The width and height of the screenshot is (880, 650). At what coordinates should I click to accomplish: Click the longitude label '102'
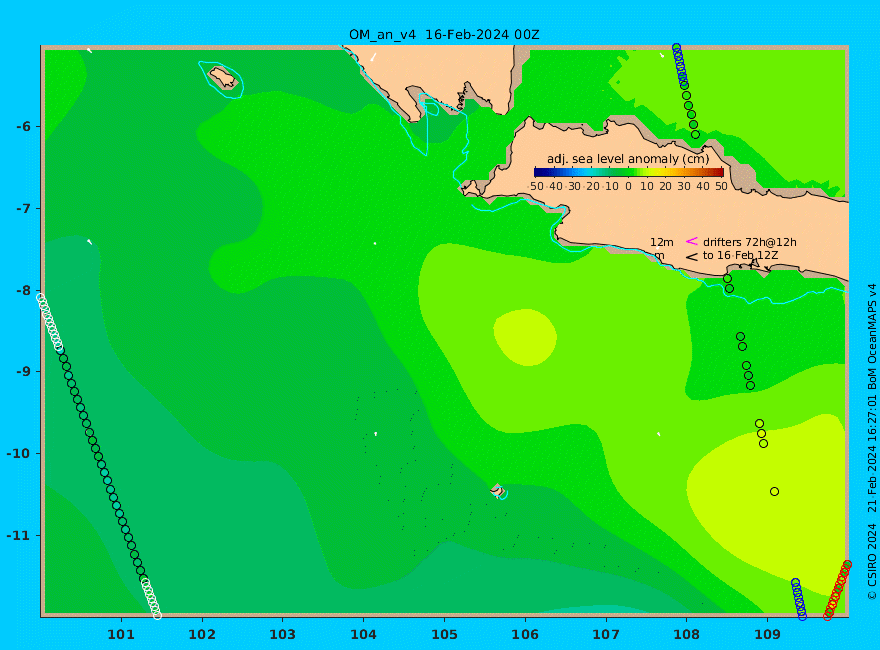pos(201,635)
